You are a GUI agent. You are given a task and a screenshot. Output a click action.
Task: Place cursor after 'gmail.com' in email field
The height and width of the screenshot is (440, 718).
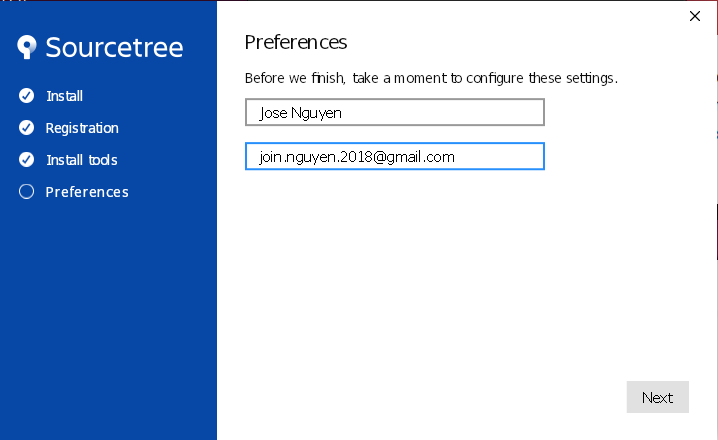tap(457, 157)
